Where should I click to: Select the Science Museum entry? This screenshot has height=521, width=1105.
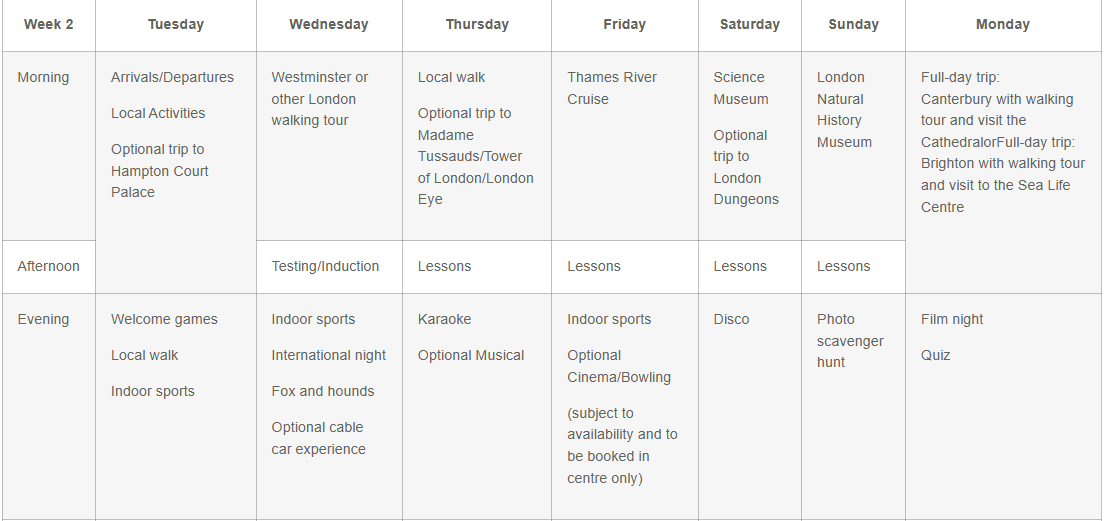tap(741, 88)
